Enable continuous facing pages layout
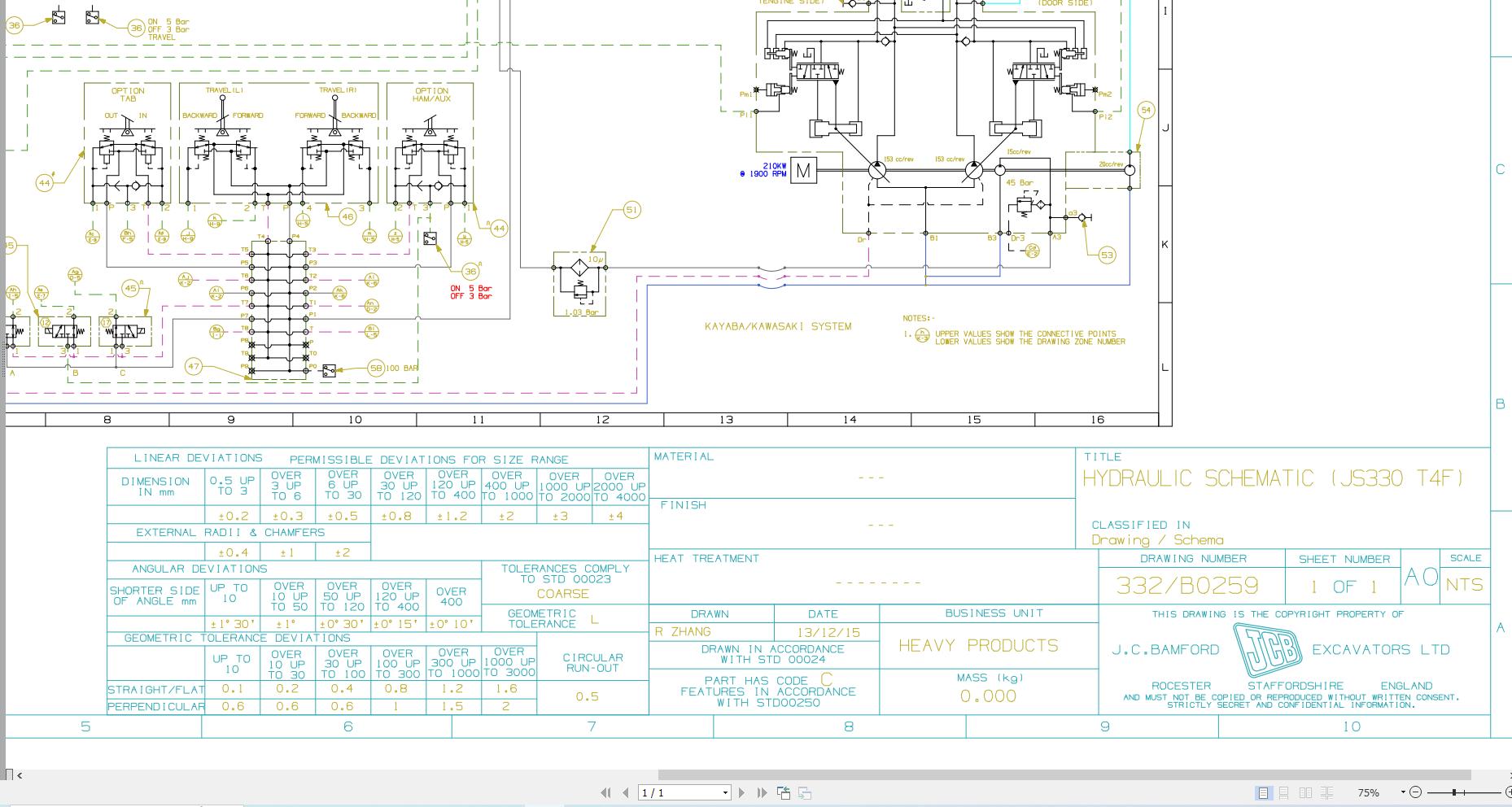The height and width of the screenshot is (807, 1512). (1328, 792)
